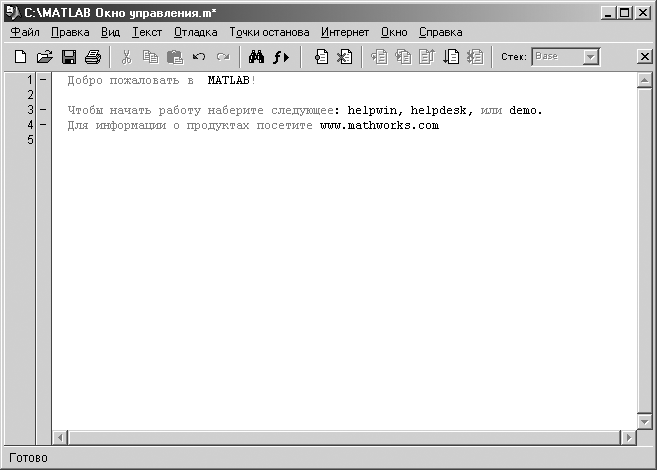This screenshot has height=470, width=657.
Task: Toggle breakpoint dash on line 1
Action: (43, 79)
